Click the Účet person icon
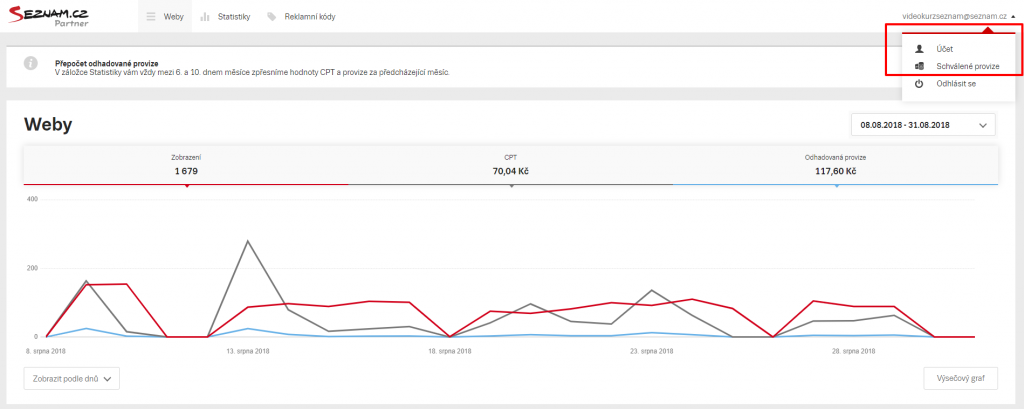Image resolution: width=1024 pixels, height=409 pixels. point(920,48)
